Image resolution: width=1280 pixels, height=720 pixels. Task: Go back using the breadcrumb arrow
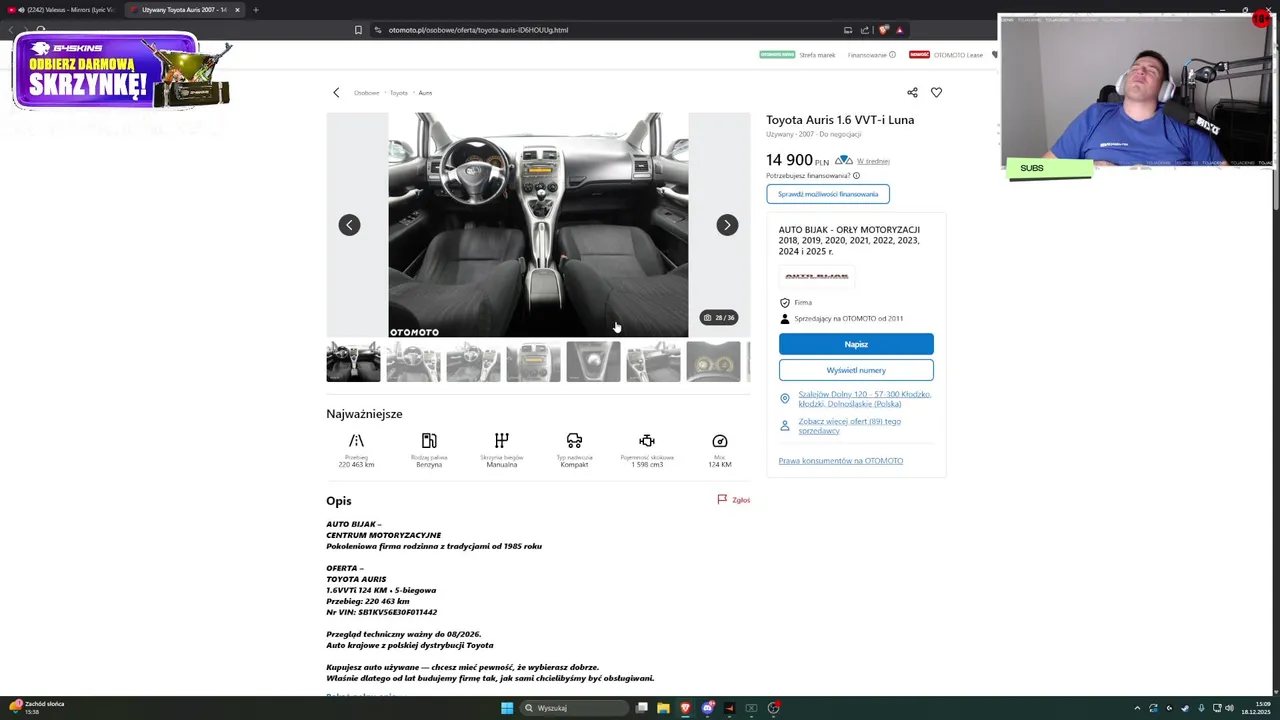click(x=336, y=92)
